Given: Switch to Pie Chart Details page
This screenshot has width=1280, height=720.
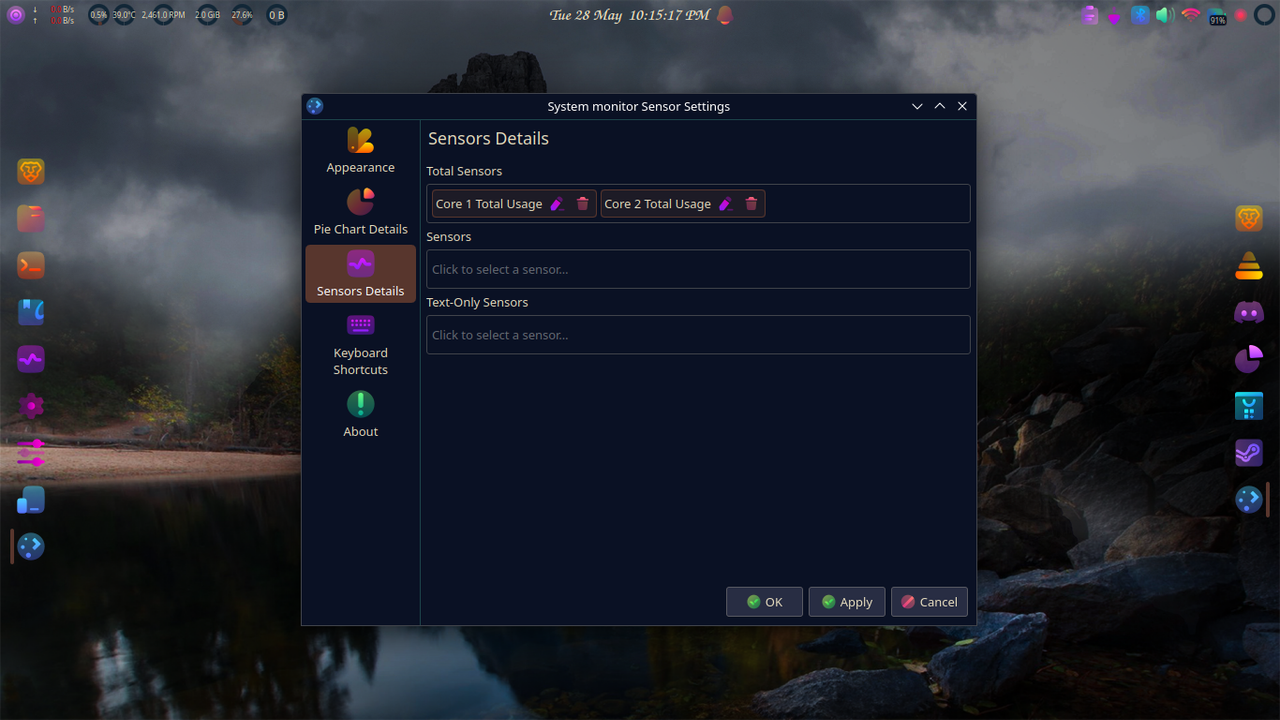Looking at the screenshot, I should point(360,213).
